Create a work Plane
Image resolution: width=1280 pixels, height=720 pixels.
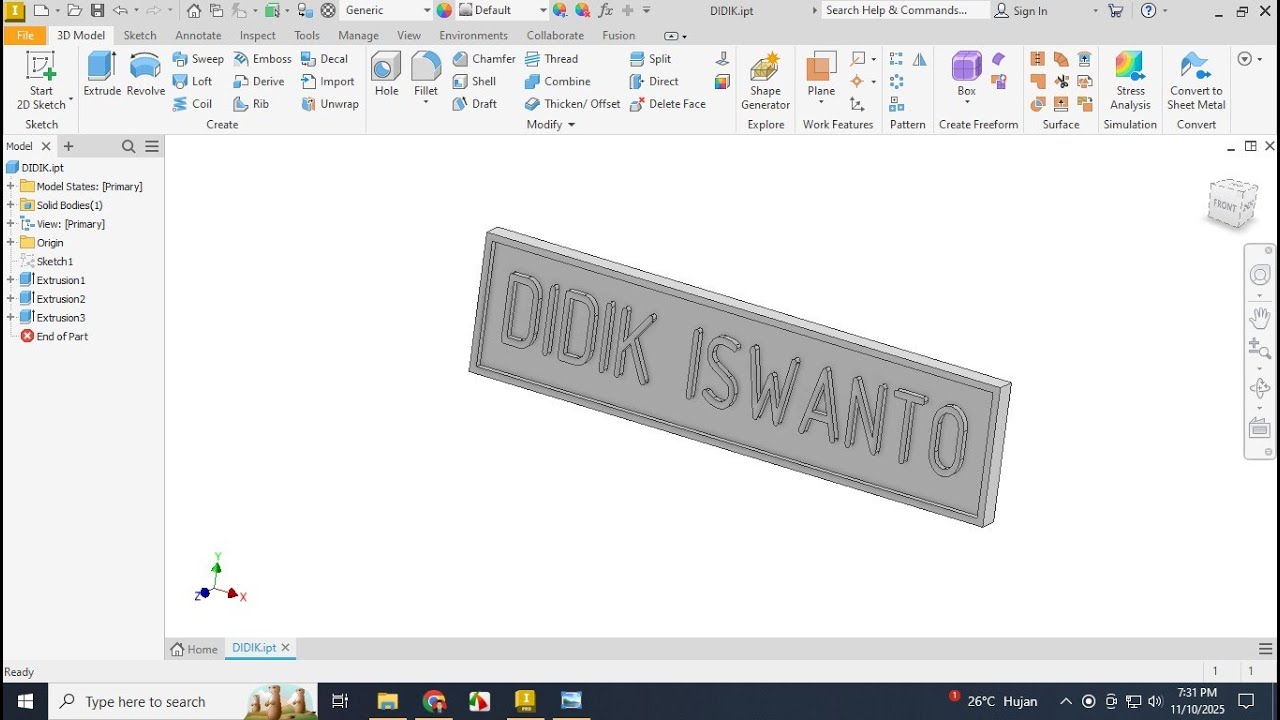(821, 75)
